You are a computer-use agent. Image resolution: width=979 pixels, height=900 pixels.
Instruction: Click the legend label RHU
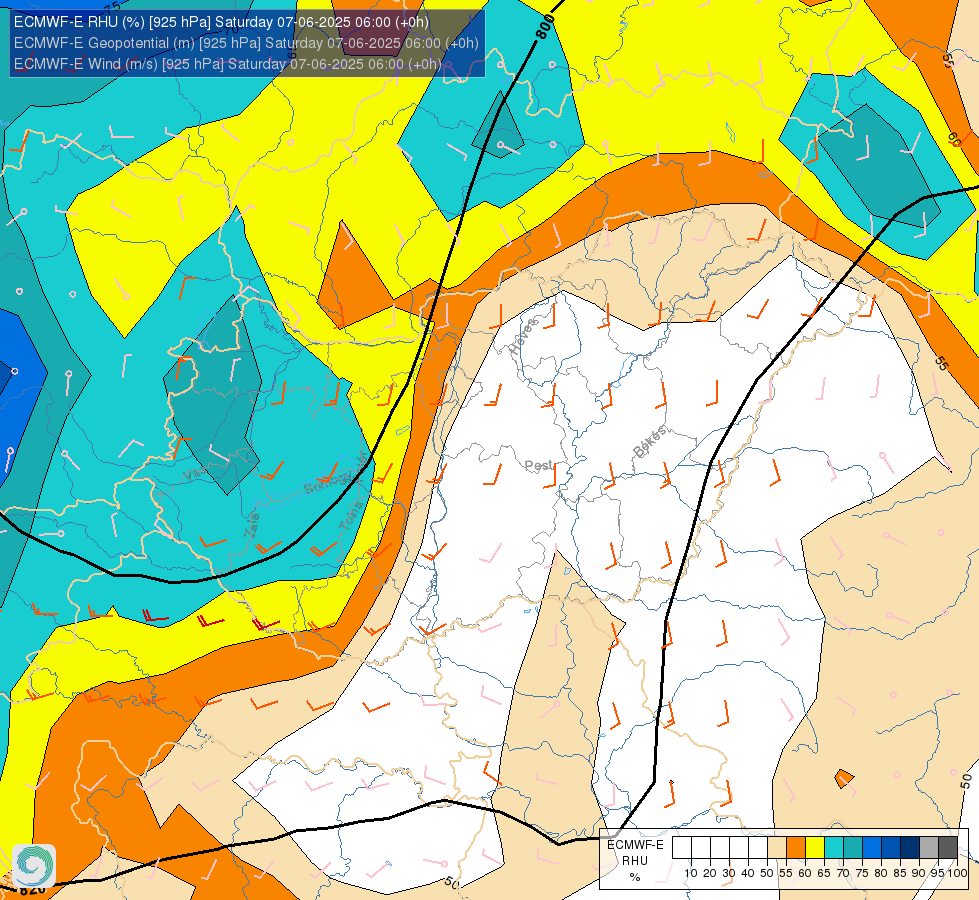point(635,861)
